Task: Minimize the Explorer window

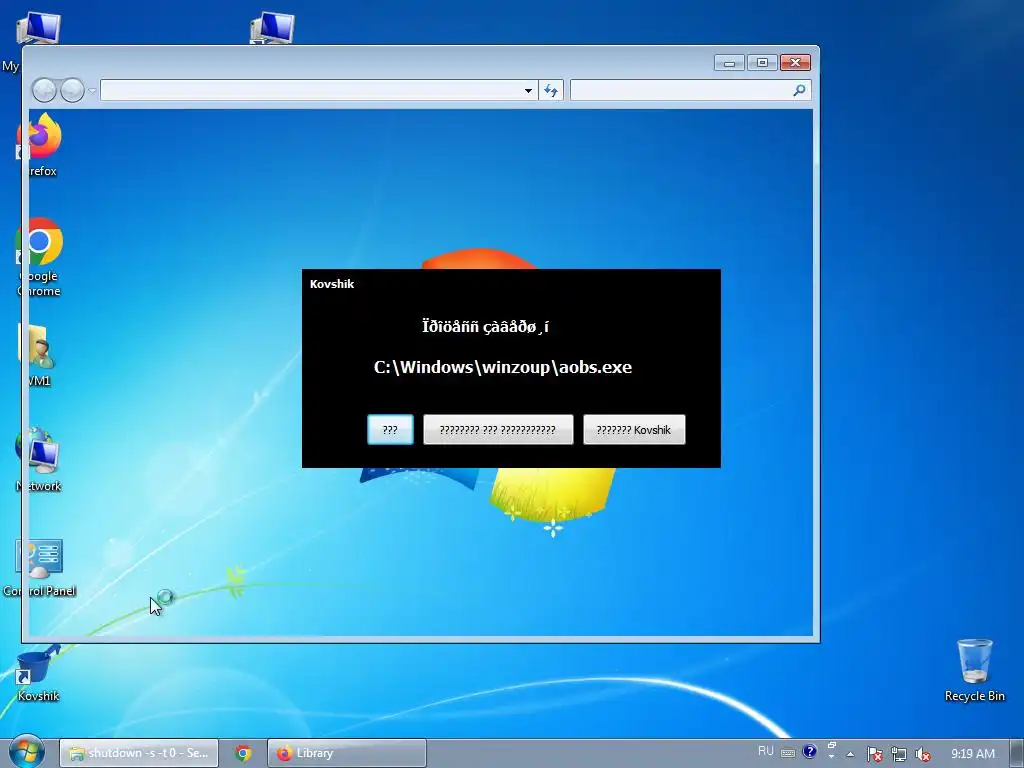Action: (x=729, y=63)
